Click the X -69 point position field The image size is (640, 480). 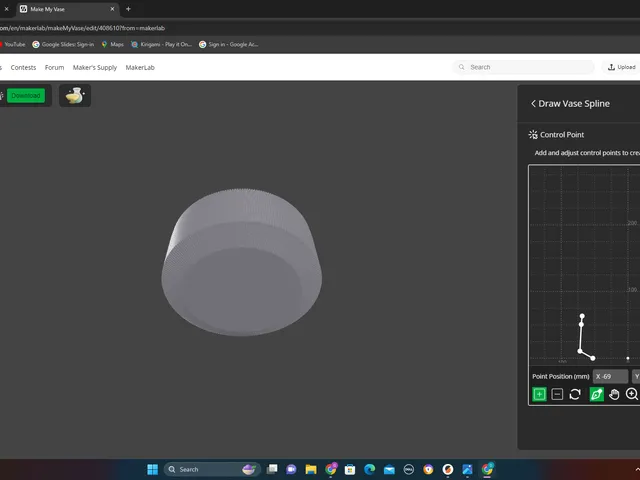[610, 376]
